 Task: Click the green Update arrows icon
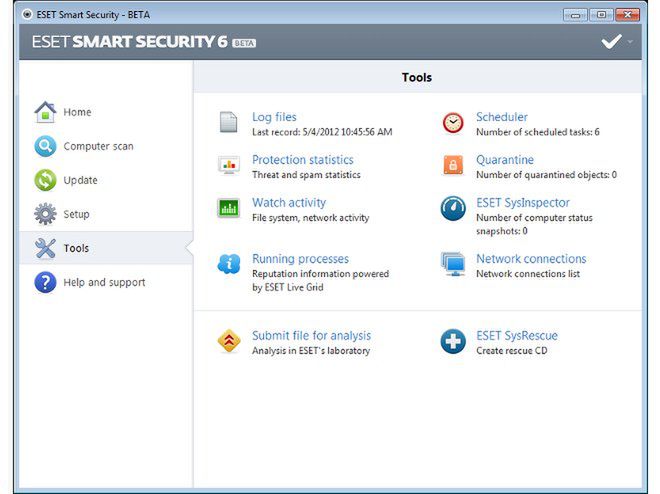(x=45, y=180)
